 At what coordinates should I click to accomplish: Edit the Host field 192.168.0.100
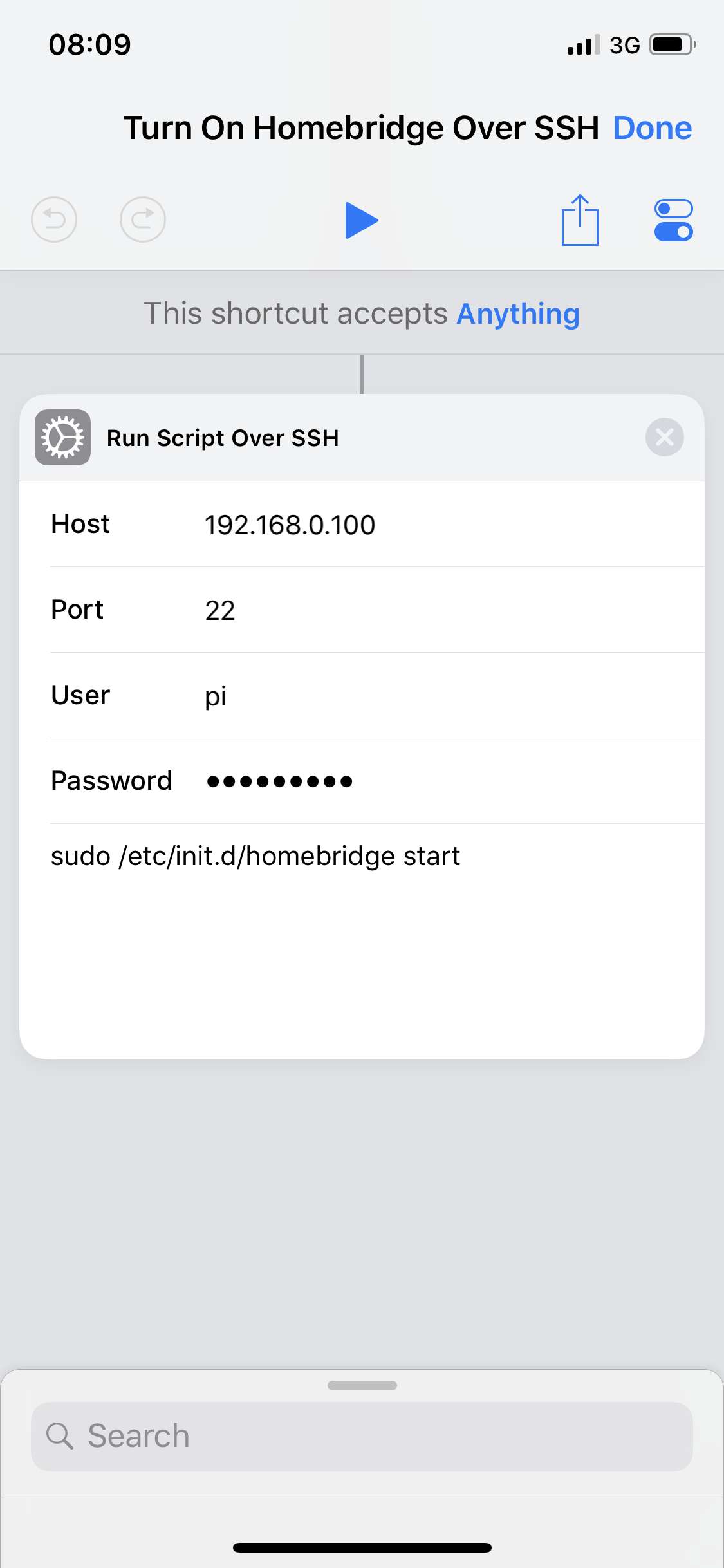[290, 525]
